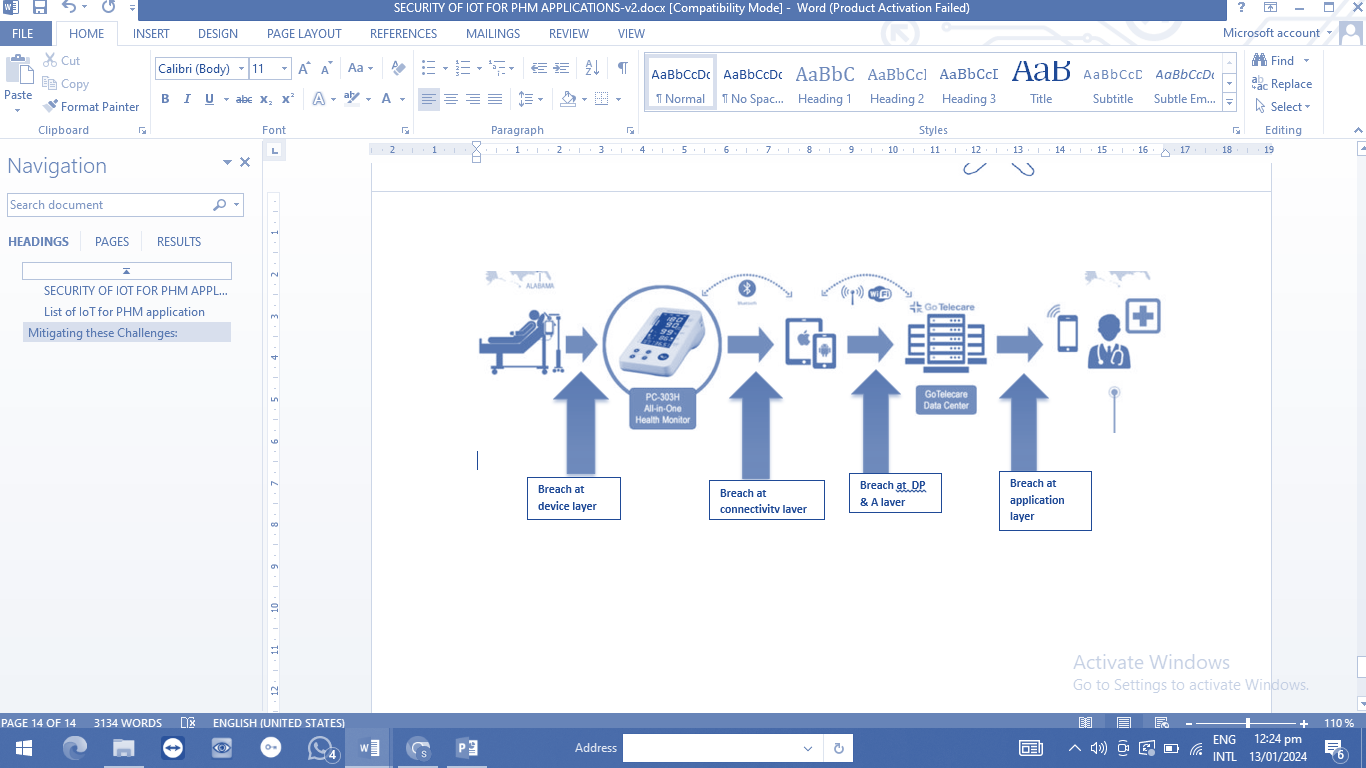
Task: Open the PAGES tab in Navigation pane
Action: pos(112,241)
